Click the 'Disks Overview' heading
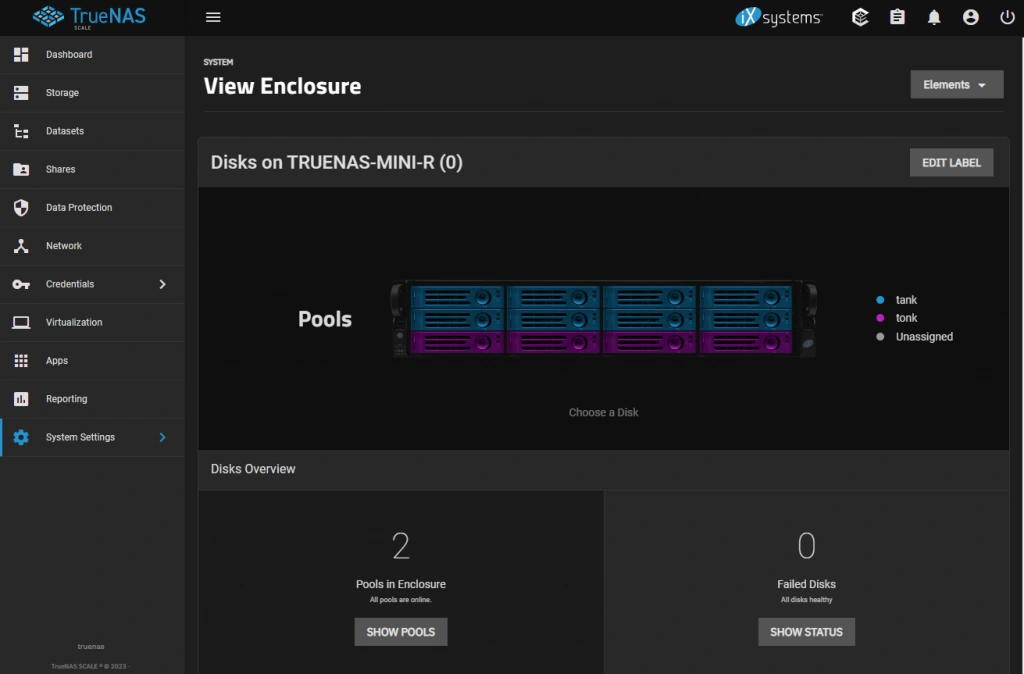 [x=253, y=469]
